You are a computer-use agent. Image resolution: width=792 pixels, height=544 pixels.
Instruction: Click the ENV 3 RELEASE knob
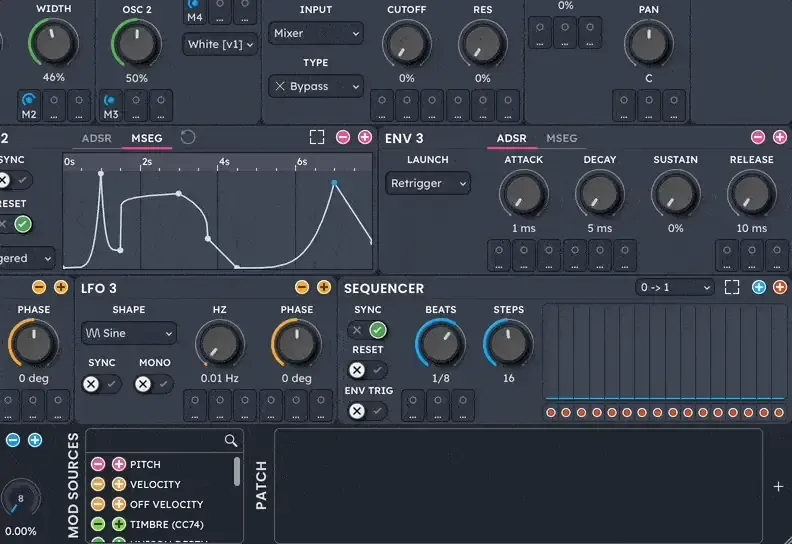pos(752,194)
